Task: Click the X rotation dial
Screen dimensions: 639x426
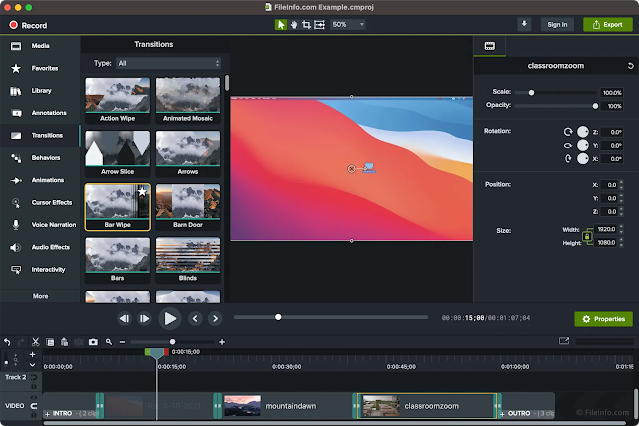Action: click(x=583, y=159)
